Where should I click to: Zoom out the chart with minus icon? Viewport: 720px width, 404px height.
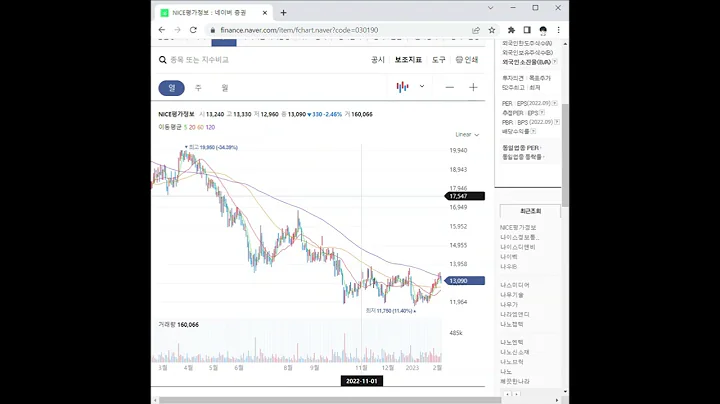point(450,87)
